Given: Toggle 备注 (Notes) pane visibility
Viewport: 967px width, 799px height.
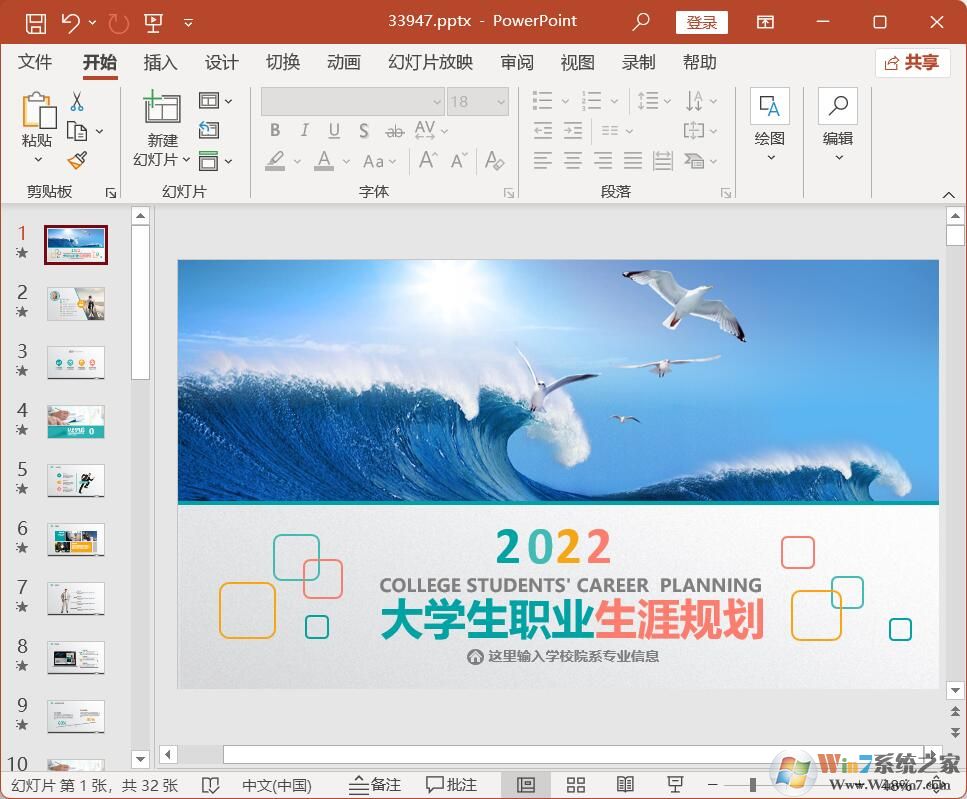Looking at the screenshot, I should (x=374, y=784).
